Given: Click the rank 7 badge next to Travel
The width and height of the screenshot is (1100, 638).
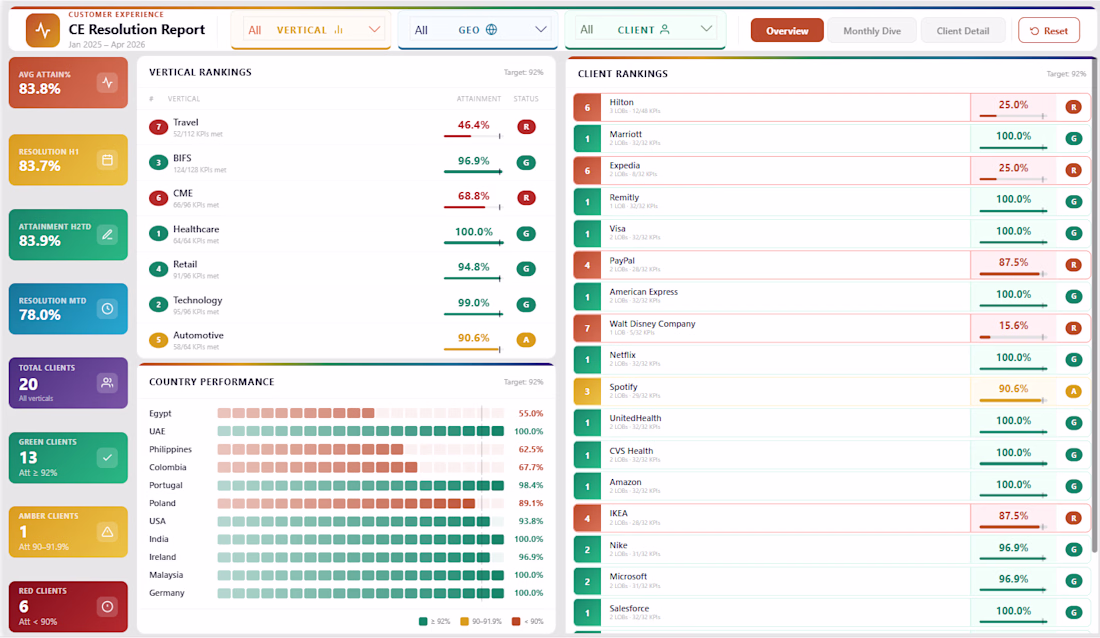Looking at the screenshot, I should click(159, 127).
